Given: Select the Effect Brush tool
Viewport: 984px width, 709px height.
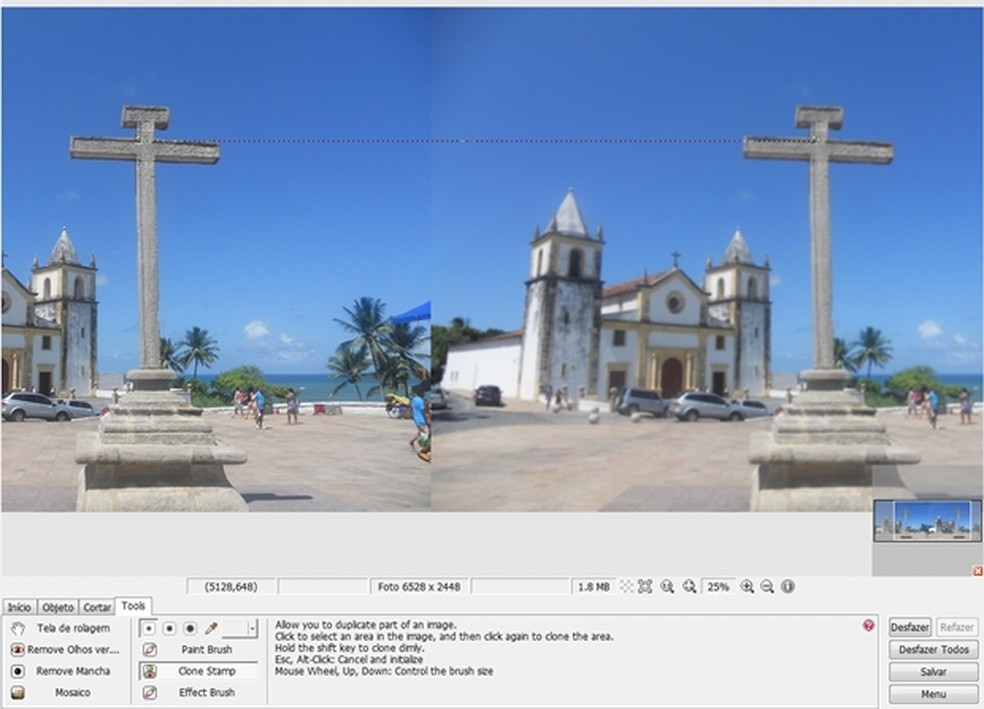Looking at the screenshot, I should (x=198, y=692).
